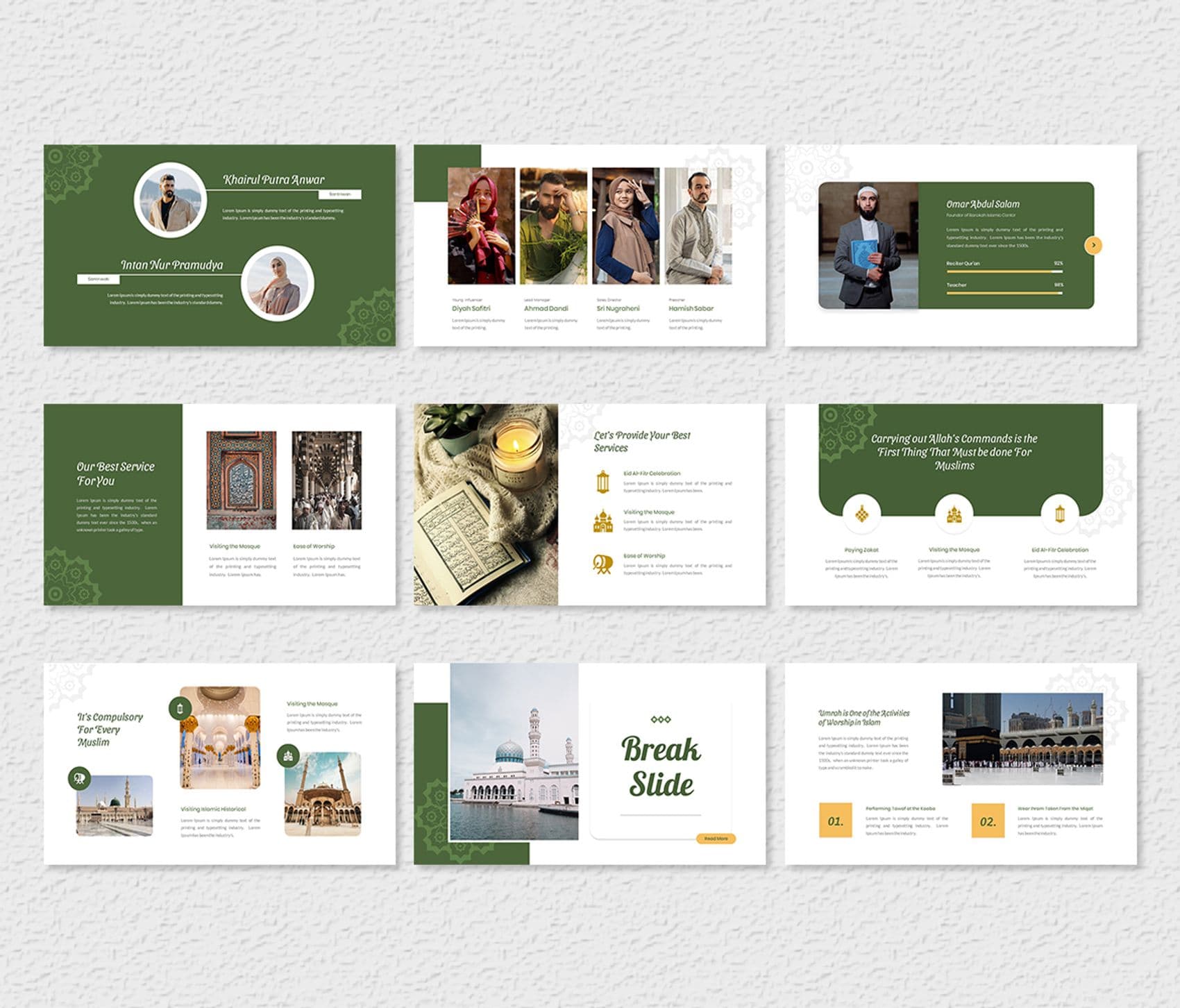Click the Read More button
Screen dimensions: 1180x1008
(x=716, y=839)
